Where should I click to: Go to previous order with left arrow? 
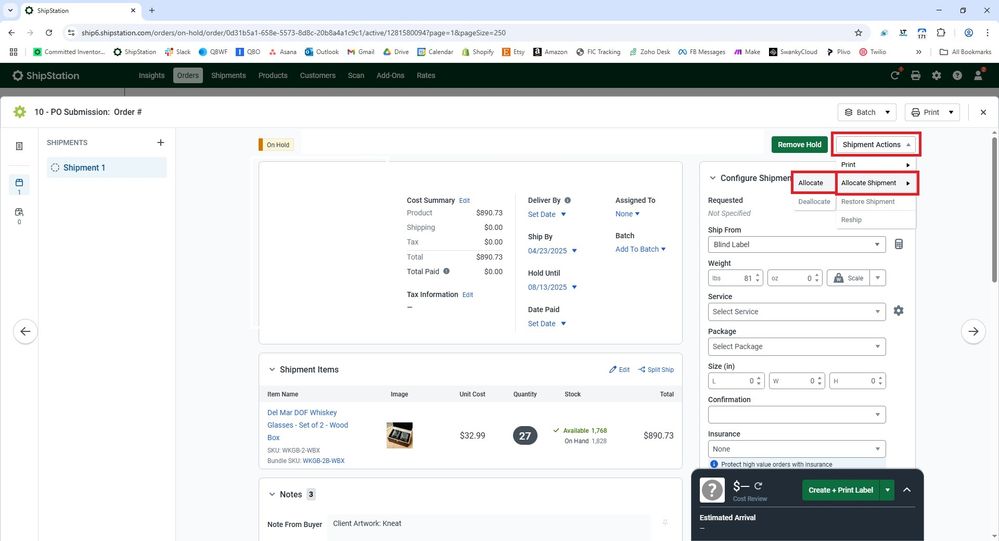[26, 331]
